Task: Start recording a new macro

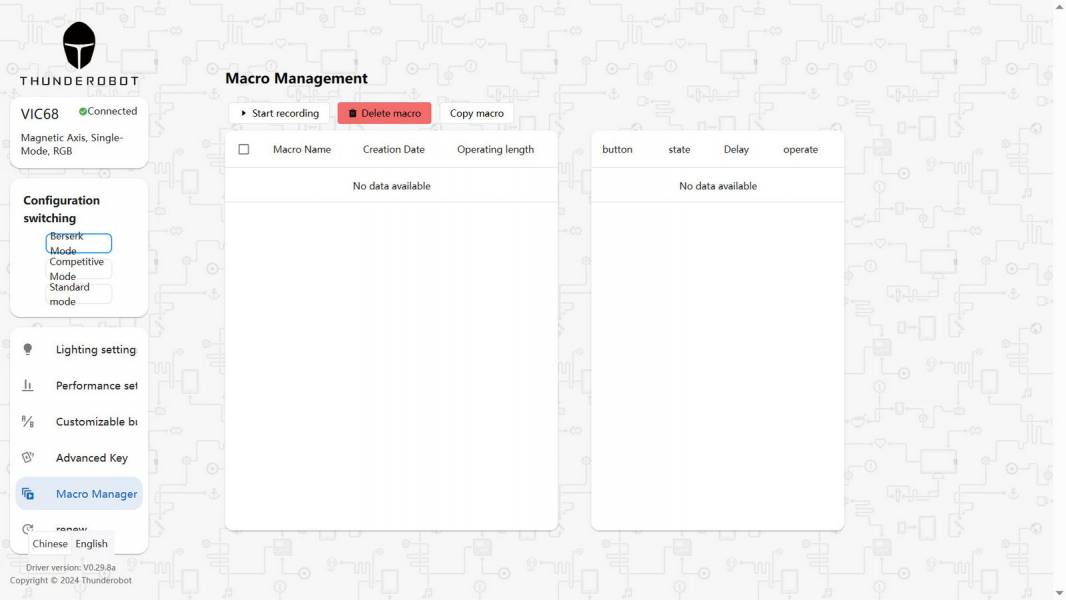Action: (x=279, y=113)
